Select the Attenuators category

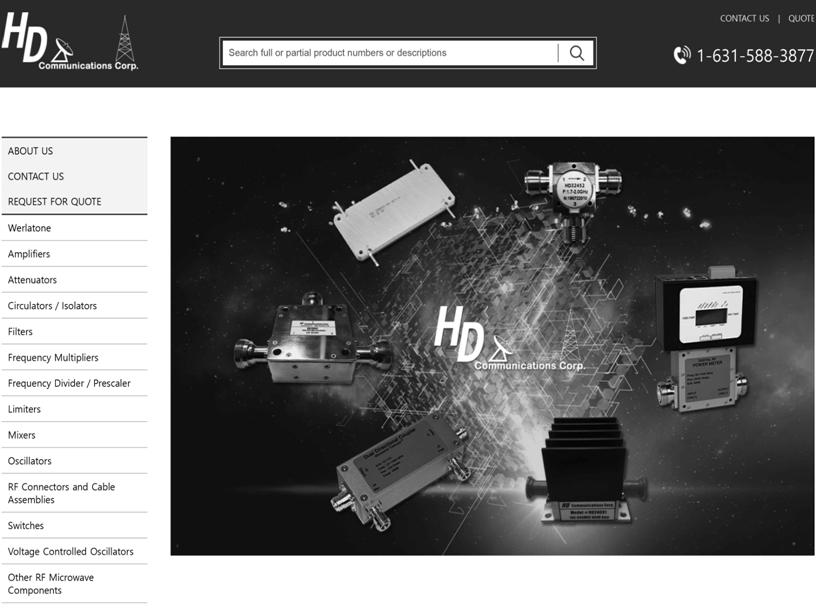74,280
